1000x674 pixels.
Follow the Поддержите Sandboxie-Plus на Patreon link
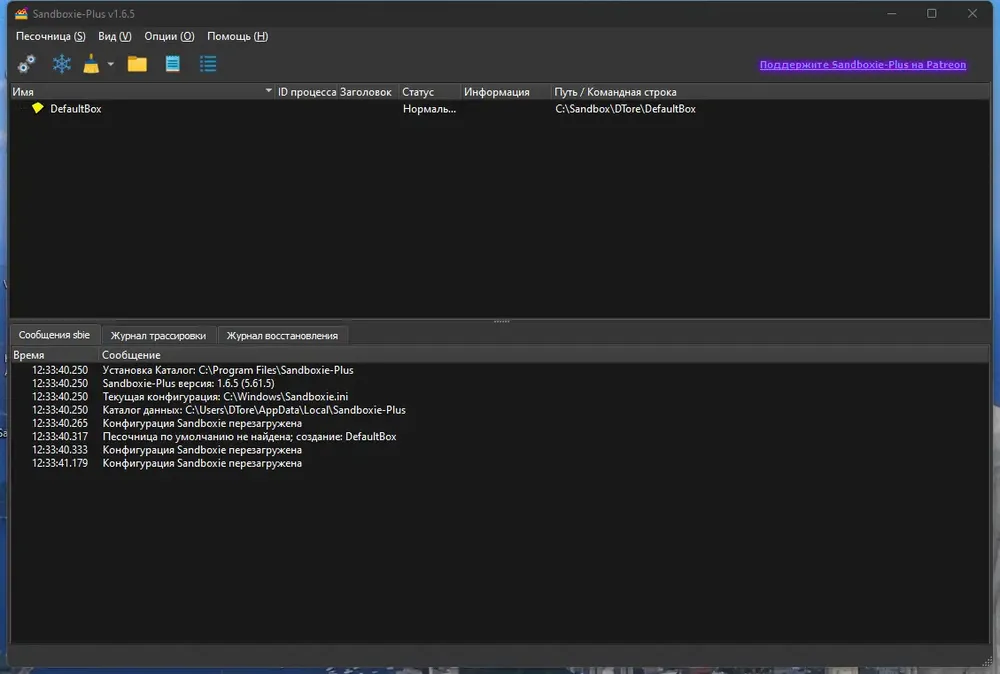[x=862, y=64]
